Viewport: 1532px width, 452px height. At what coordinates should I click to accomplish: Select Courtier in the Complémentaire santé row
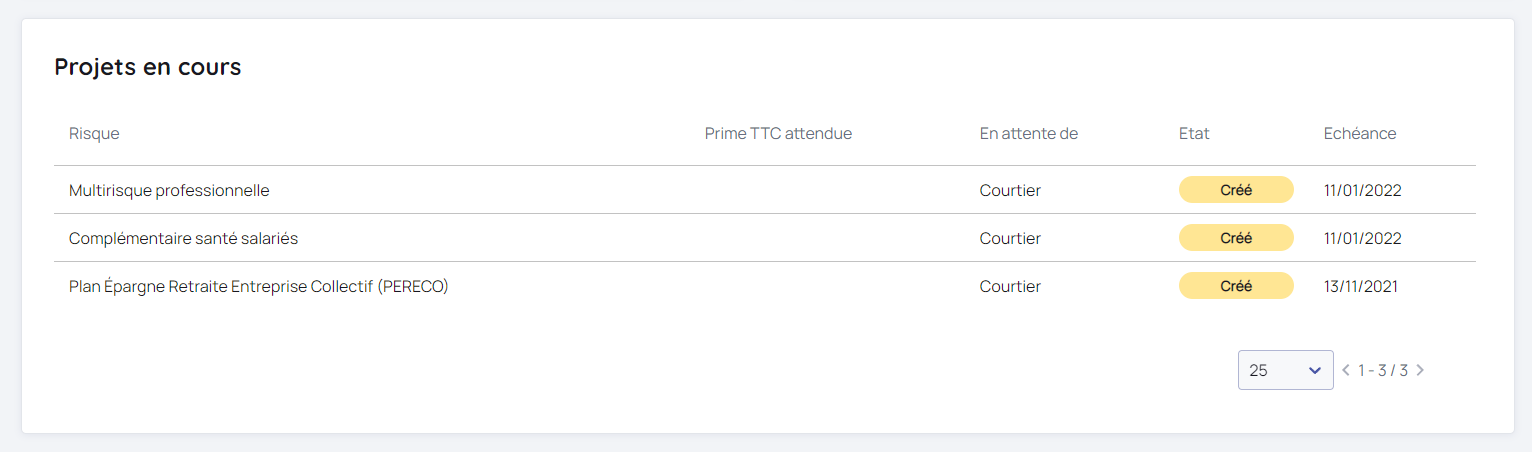click(1010, 239)
